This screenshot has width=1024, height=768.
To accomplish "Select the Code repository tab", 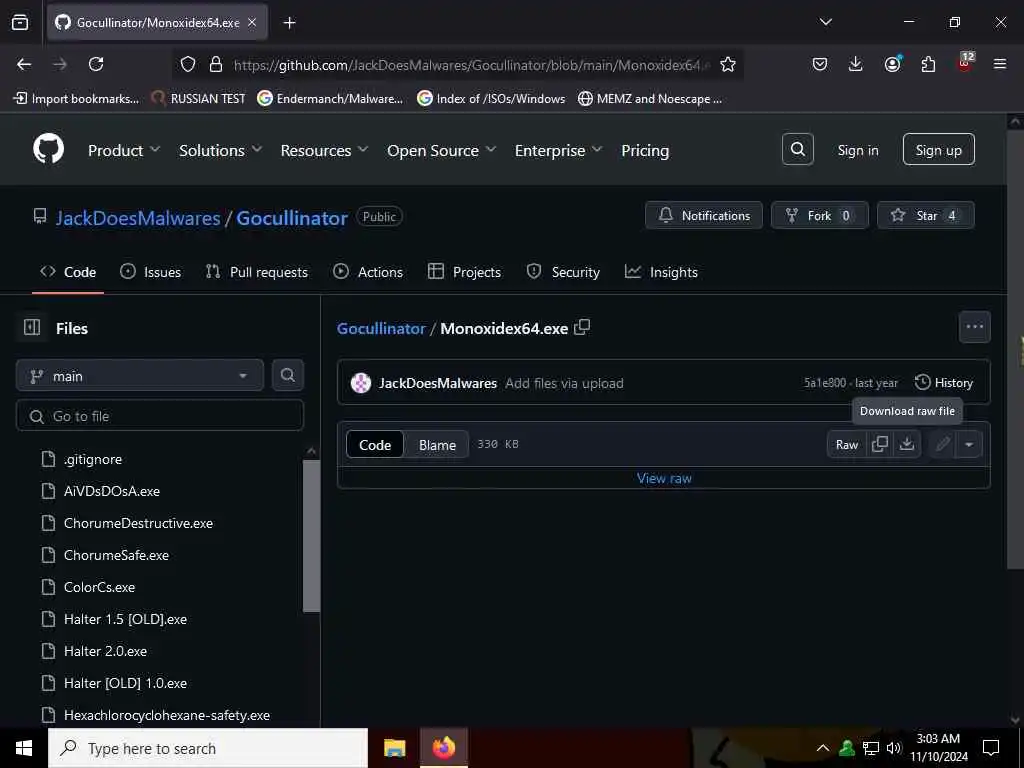I will (x=68, y=272).
